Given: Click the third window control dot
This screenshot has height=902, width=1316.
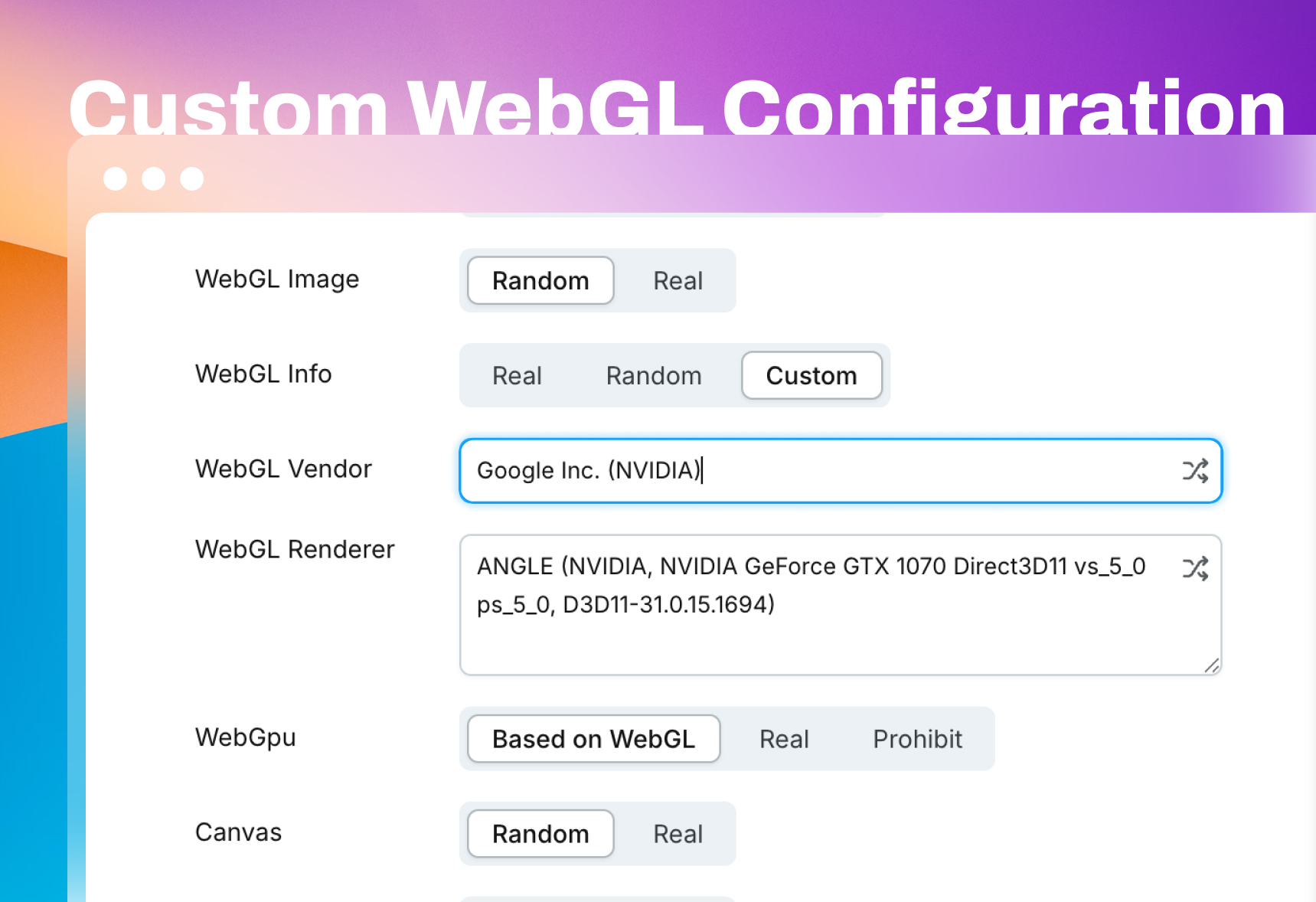Looking at the screenshot, I should point(192,178).
